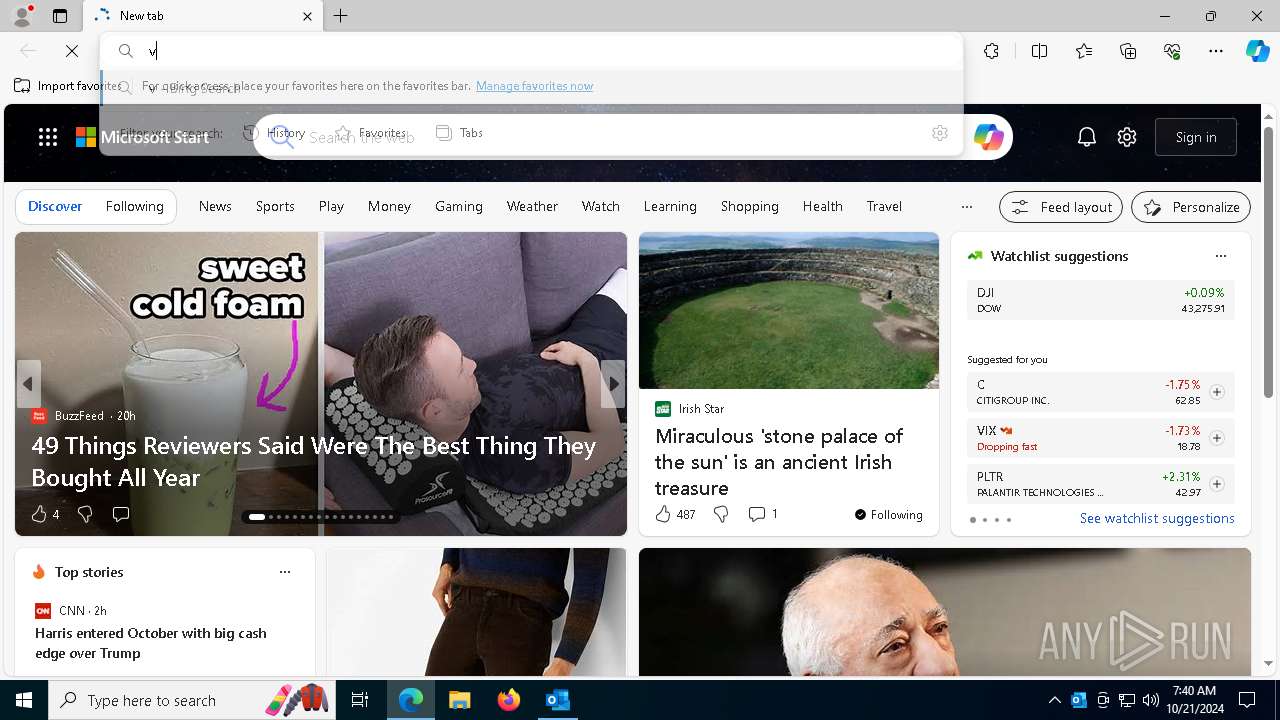Go to previous carousel slide

tap(28, 384)
